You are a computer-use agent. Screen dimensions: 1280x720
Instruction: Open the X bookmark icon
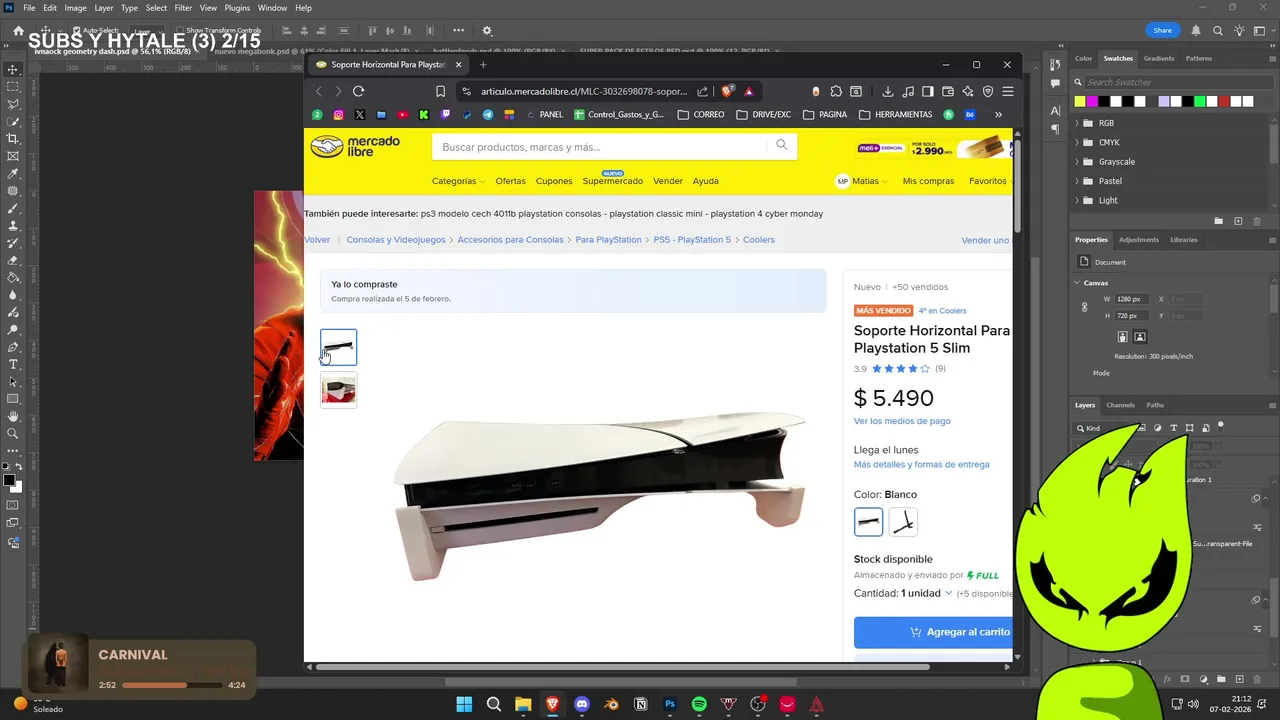(x=360, y=115)
